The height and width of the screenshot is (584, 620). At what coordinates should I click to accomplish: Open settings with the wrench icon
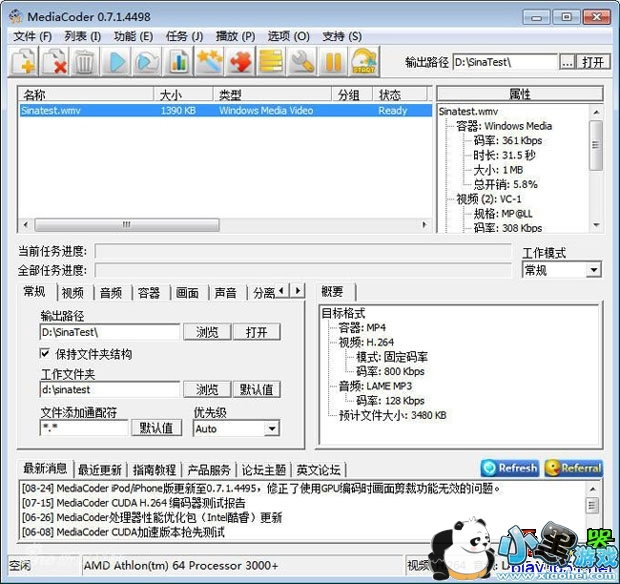pos(302,62)
